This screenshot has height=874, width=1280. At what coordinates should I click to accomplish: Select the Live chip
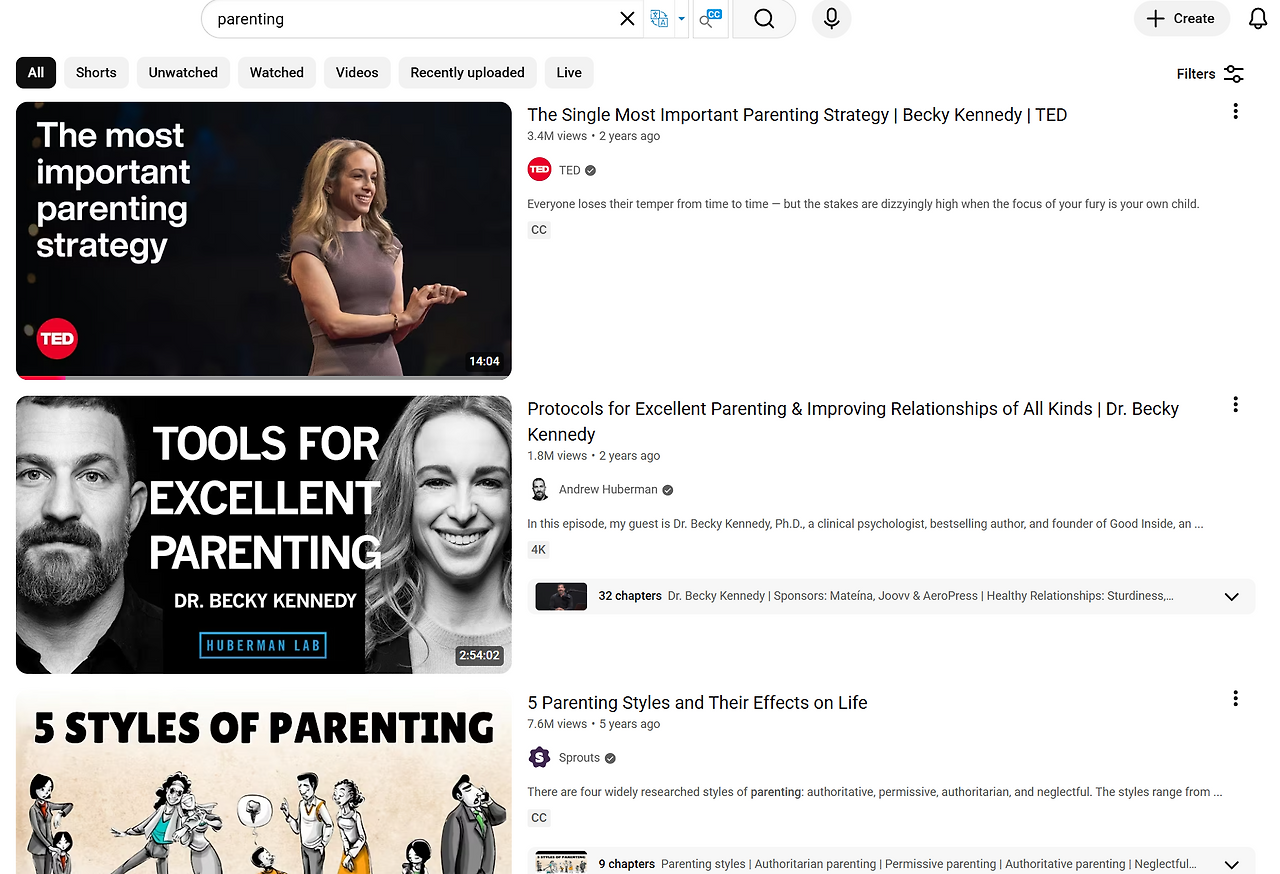[569, 72]
